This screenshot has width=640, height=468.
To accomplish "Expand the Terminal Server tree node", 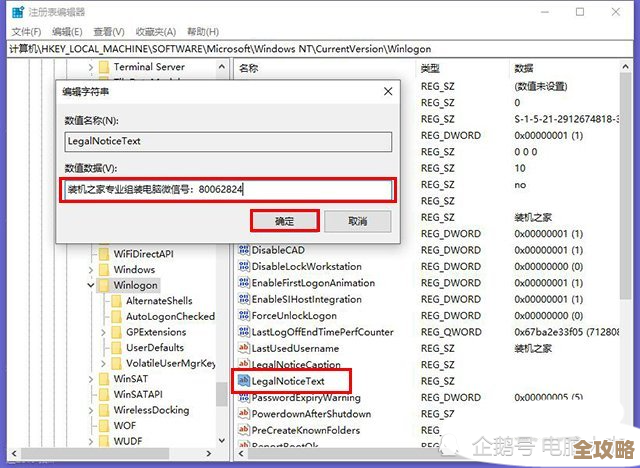I will click(91, 67).
